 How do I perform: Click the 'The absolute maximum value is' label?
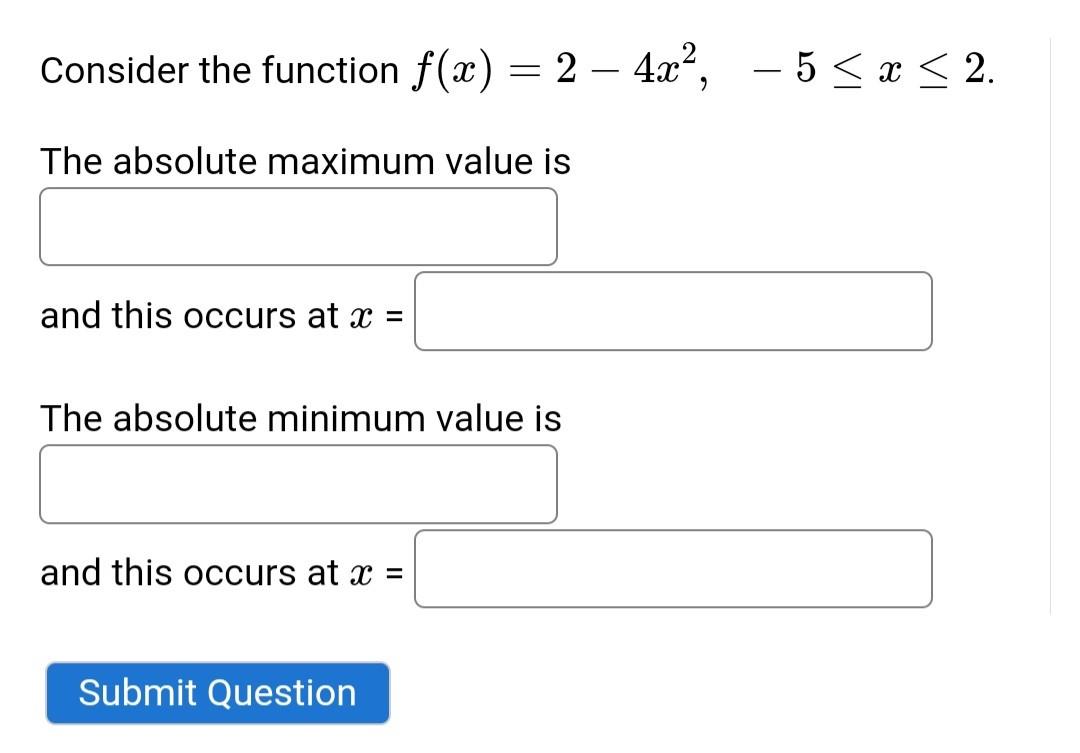304,161
